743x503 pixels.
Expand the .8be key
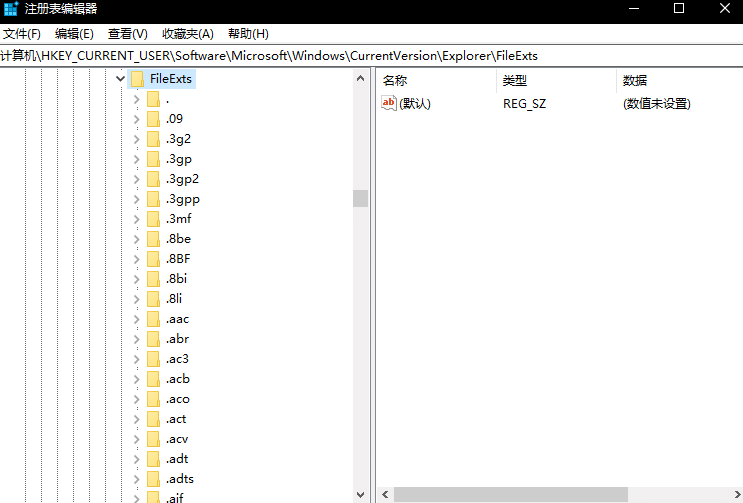pos(137,239)
